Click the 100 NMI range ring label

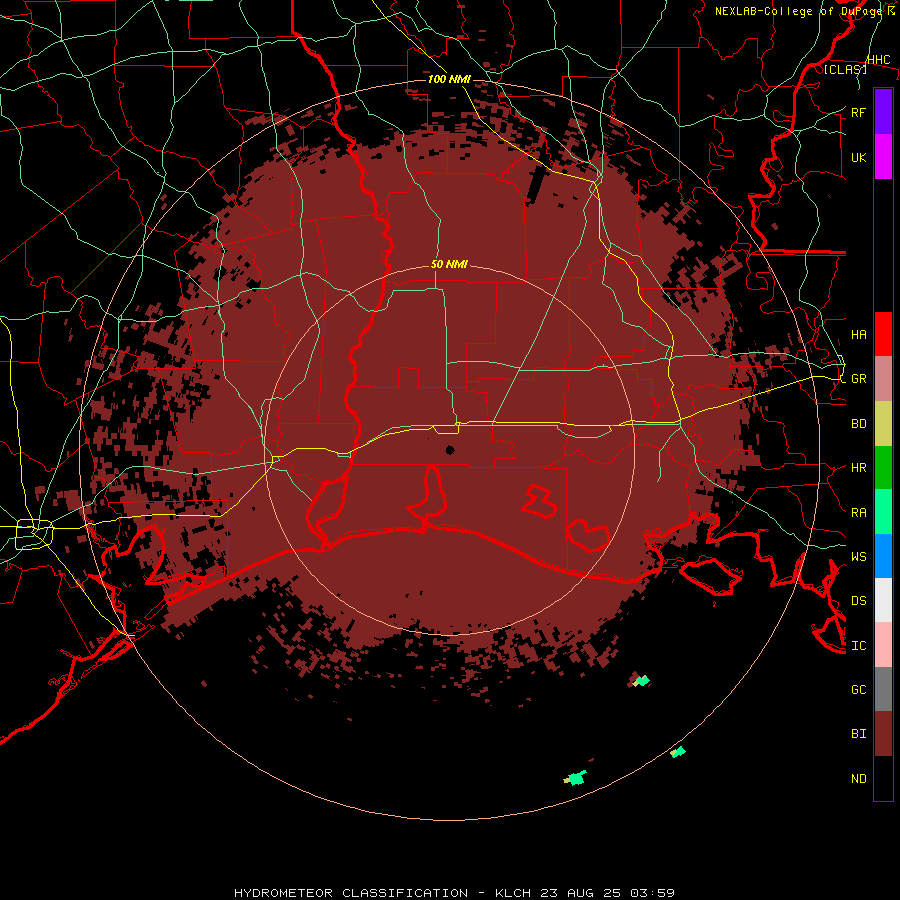pyautogui.click(x=449, y=79)
